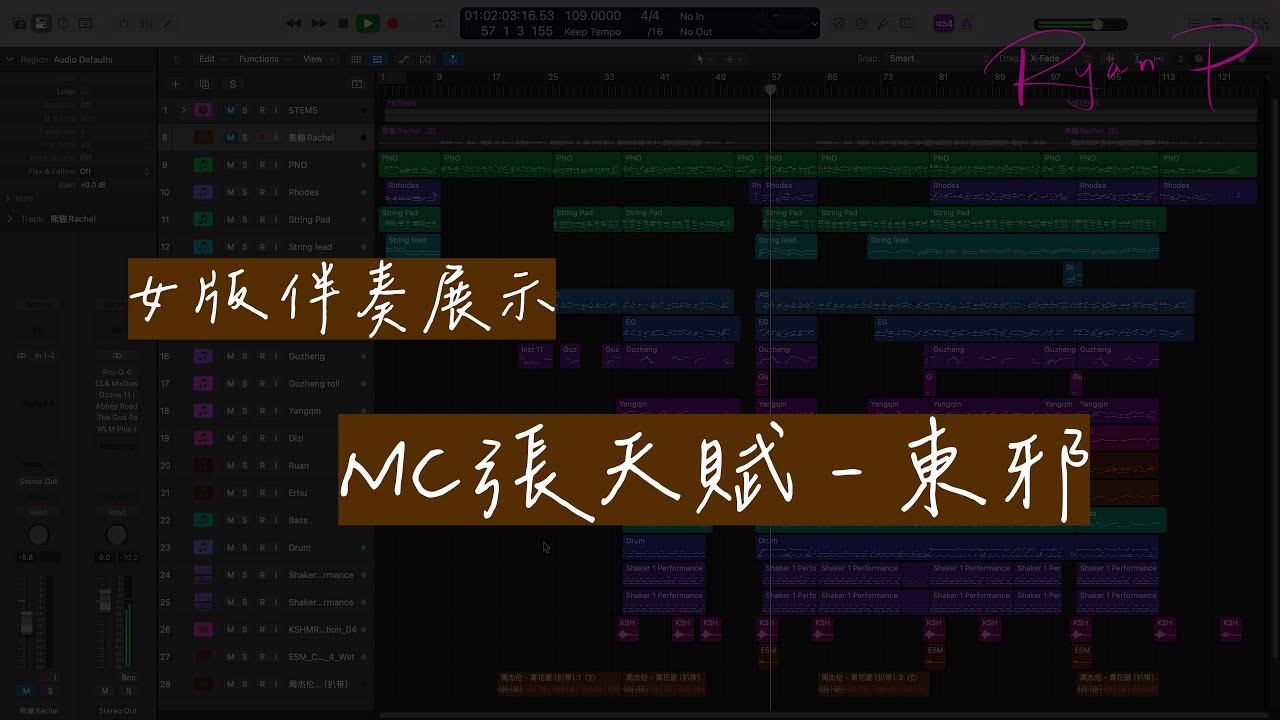Open the Note Pads icon
This screenshot has height=720, width=1280.
(1218, 23)
